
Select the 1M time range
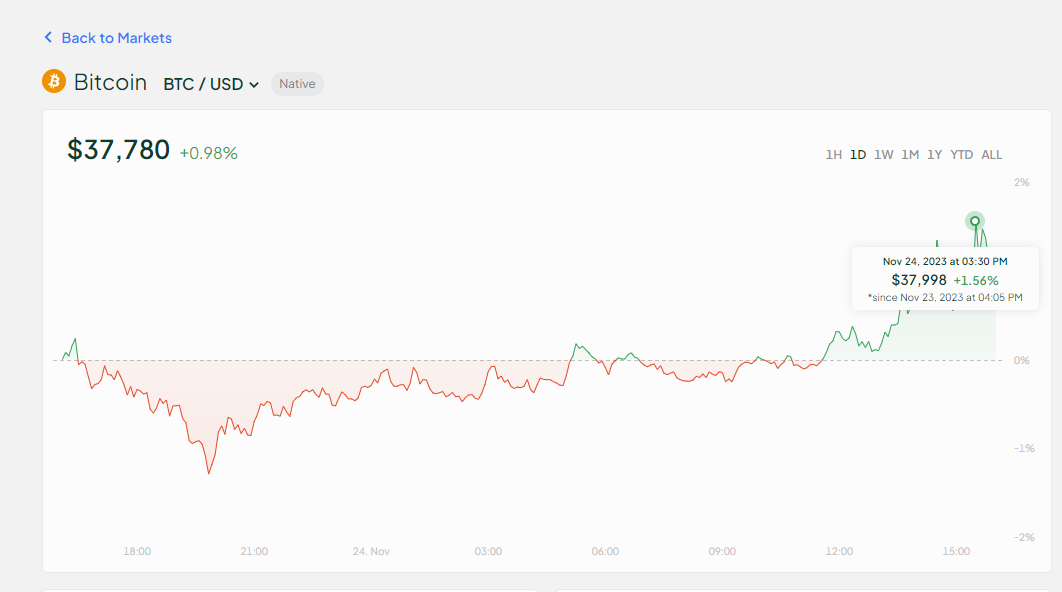pos(910,154)
